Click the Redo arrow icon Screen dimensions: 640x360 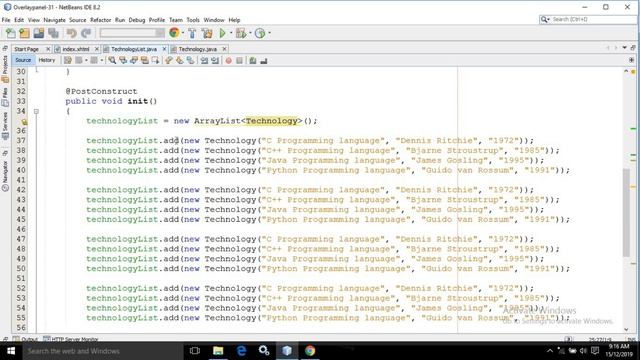click(86, 33)
